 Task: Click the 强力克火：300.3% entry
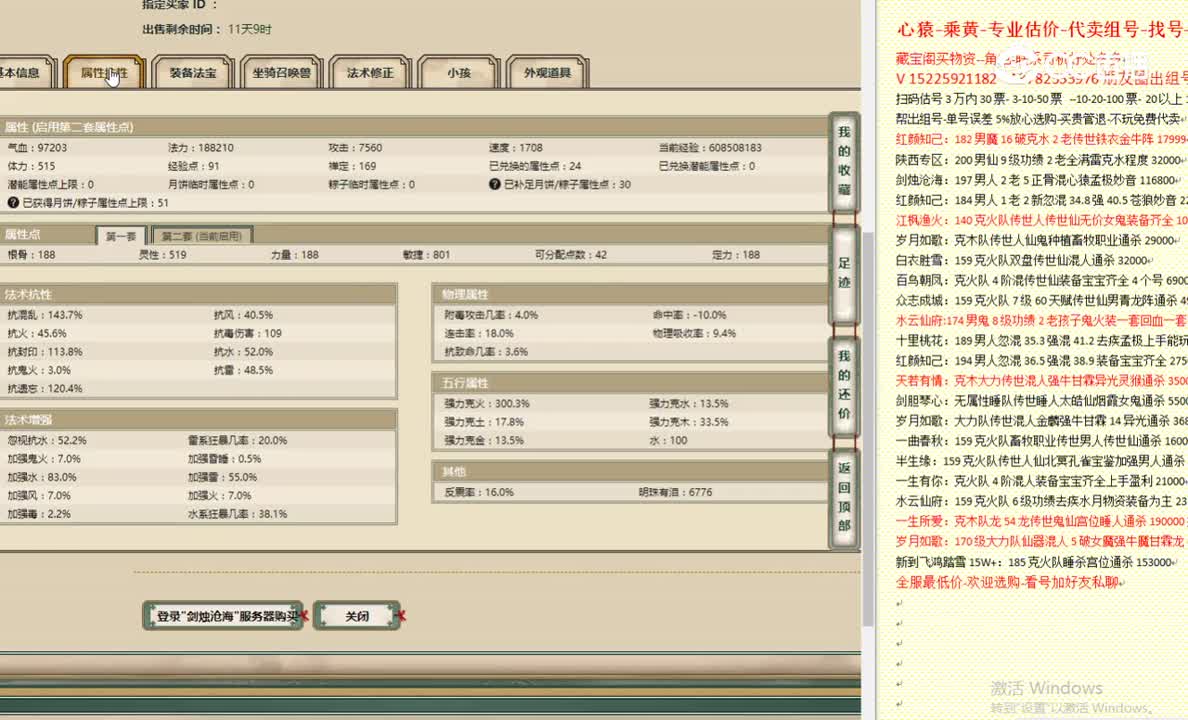[486, 403]
